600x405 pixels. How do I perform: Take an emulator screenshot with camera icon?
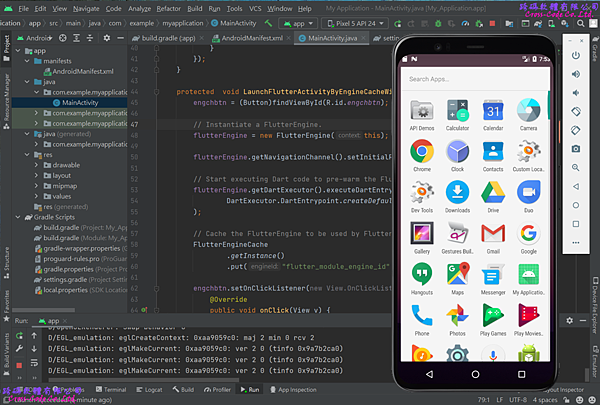pos(576,148)
